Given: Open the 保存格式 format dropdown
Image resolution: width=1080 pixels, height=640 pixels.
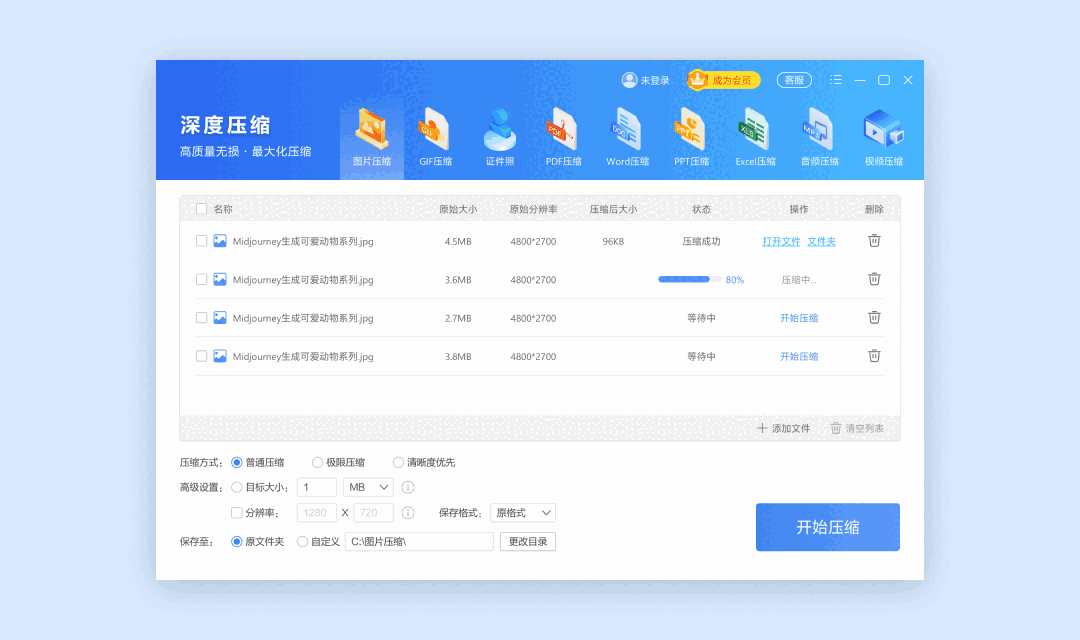Looking at the screenshot, I should click(522, 512).
